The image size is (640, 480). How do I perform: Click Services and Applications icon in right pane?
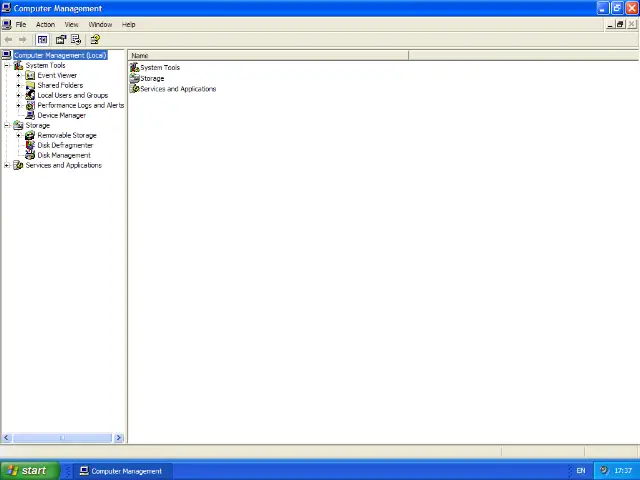[135, 89]
